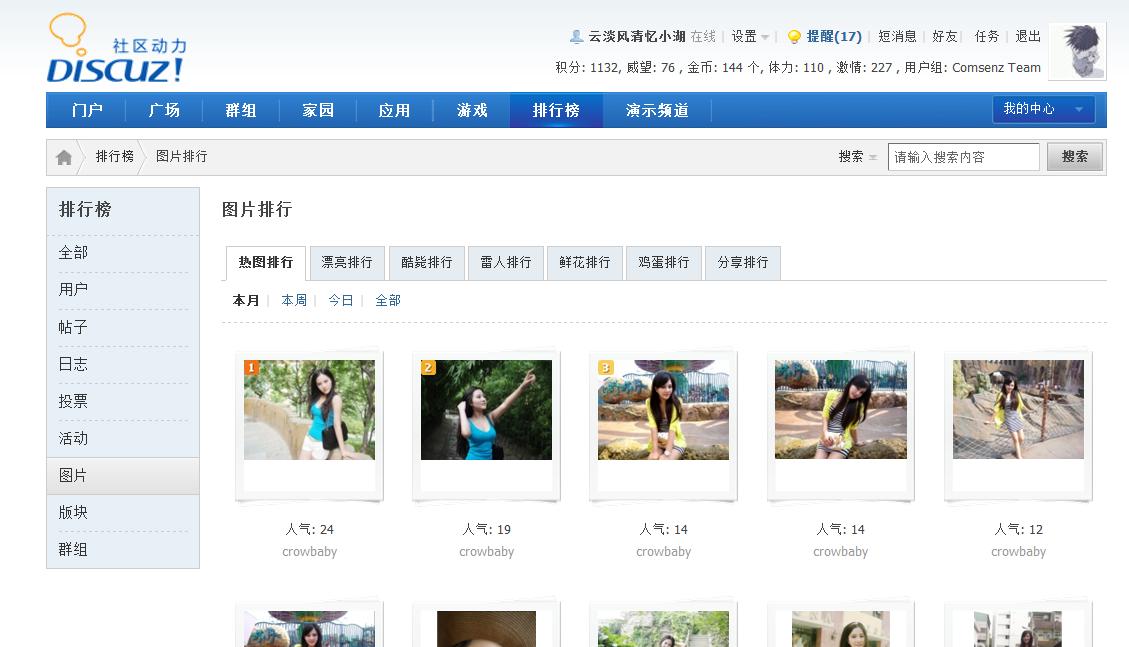Open the rank 1 photo thumbnail
The height and width of the screenshot is (647, 1129).
(310, 410)
